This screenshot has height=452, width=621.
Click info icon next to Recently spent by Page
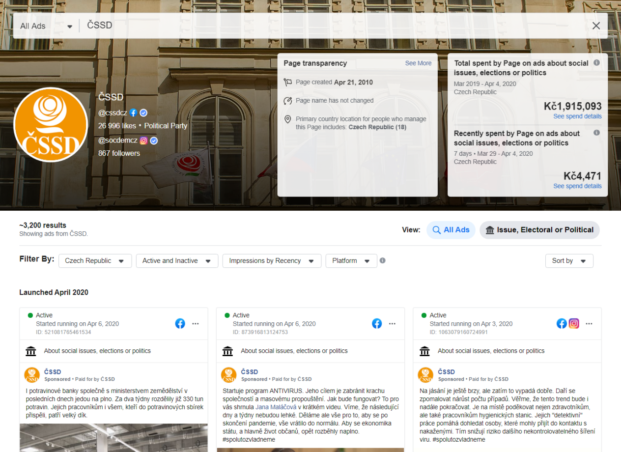point(596,133)
